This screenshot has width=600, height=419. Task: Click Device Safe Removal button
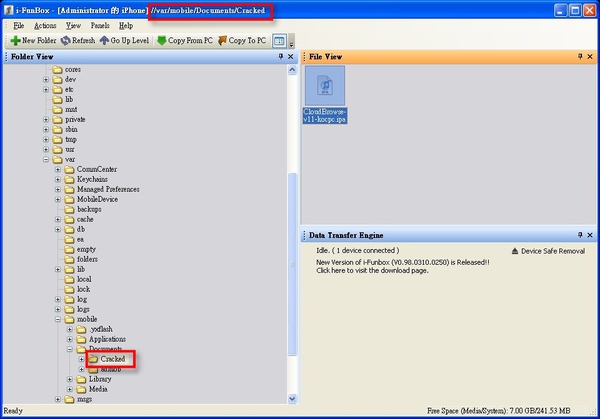tap(548, 251)
